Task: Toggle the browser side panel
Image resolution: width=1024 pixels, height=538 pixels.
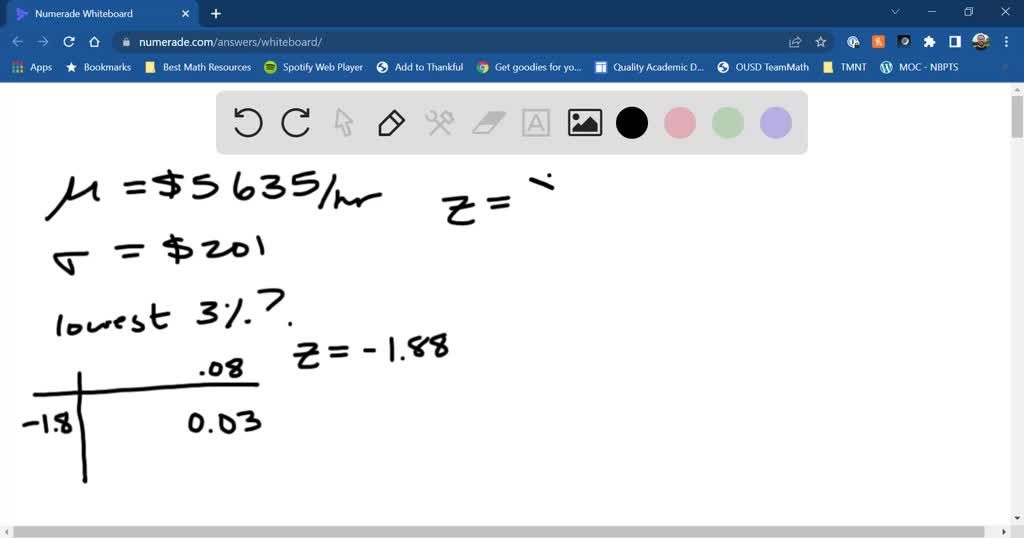Action: (955, 42)
